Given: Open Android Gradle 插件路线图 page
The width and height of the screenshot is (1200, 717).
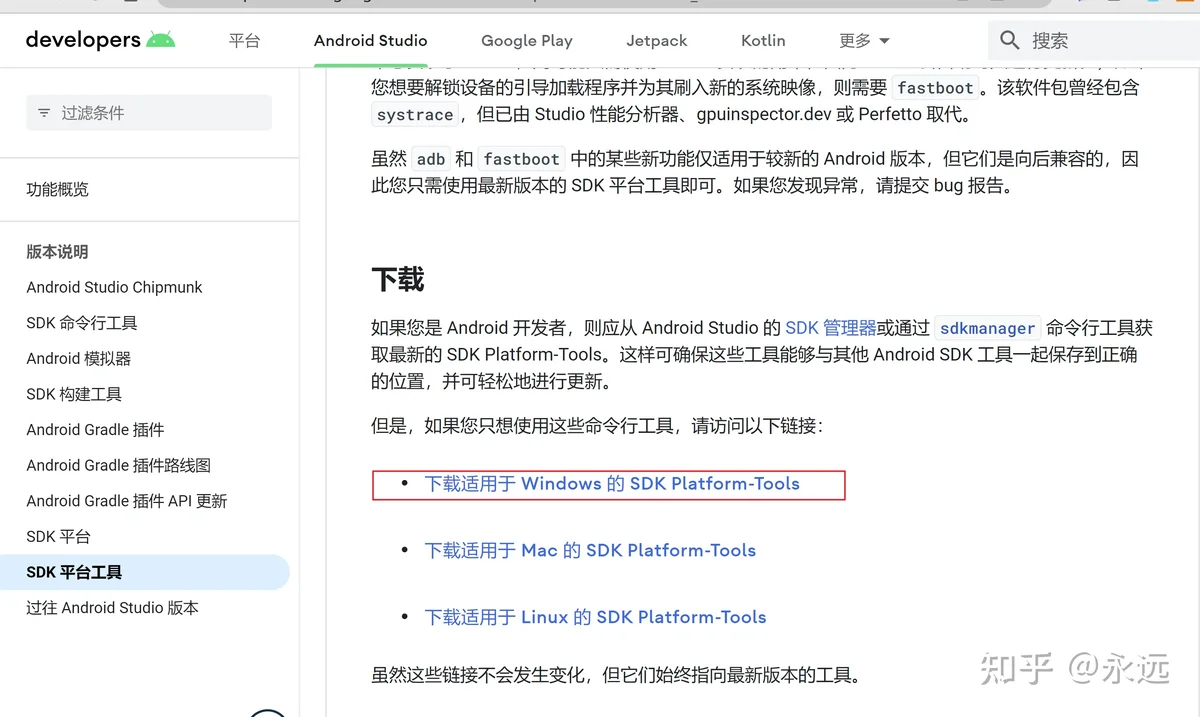Looking at the screenshot, I should coord(118,465).
